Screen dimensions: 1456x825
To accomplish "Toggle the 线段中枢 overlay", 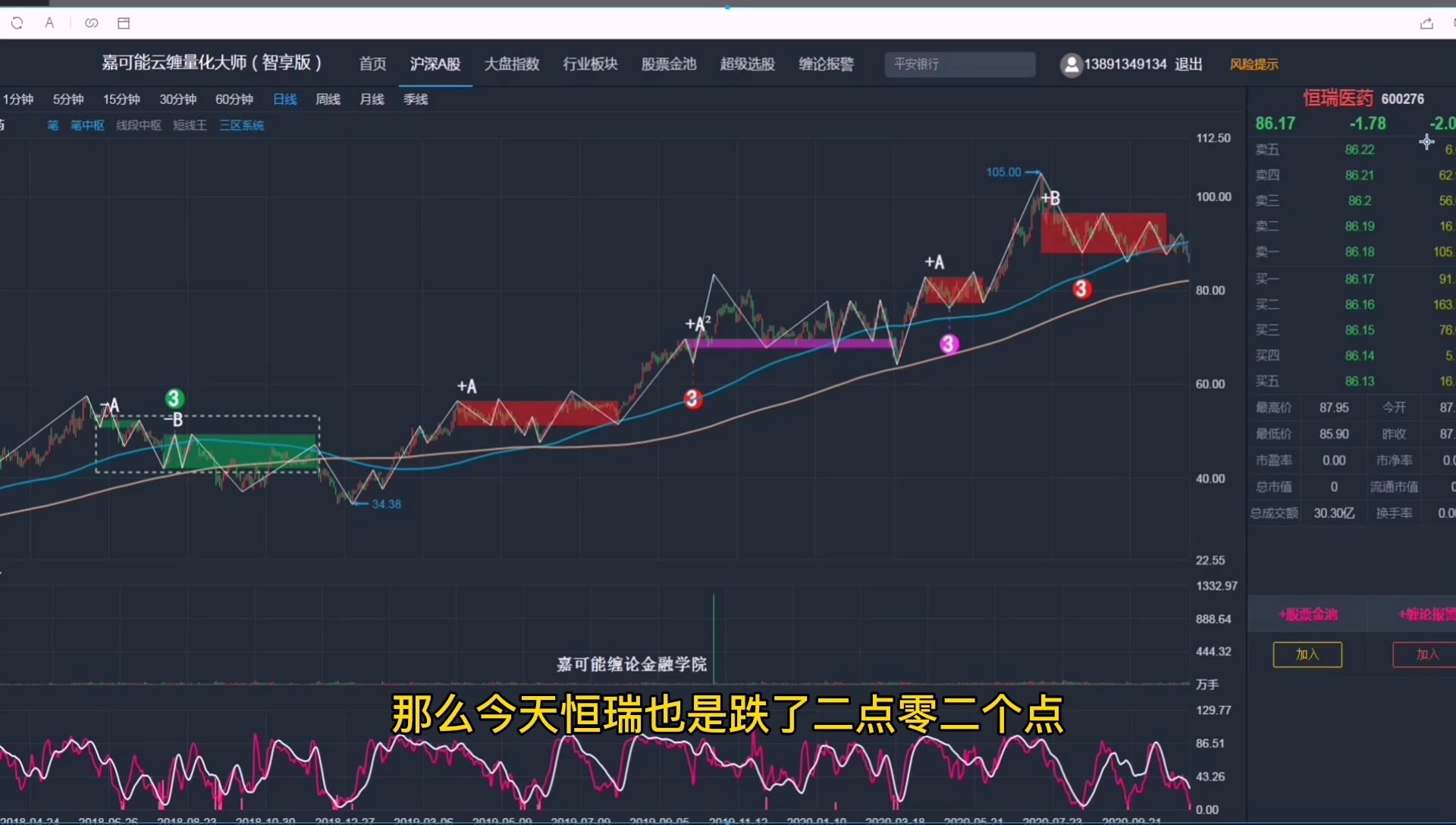I will [x=139, y=125].
